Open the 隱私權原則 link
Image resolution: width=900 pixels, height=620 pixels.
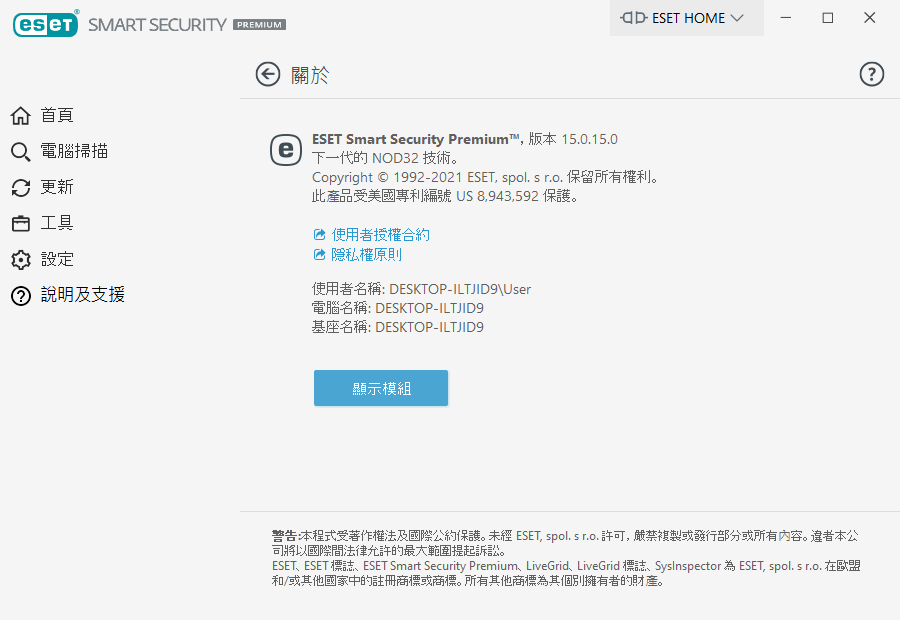(x=366, y=254)
